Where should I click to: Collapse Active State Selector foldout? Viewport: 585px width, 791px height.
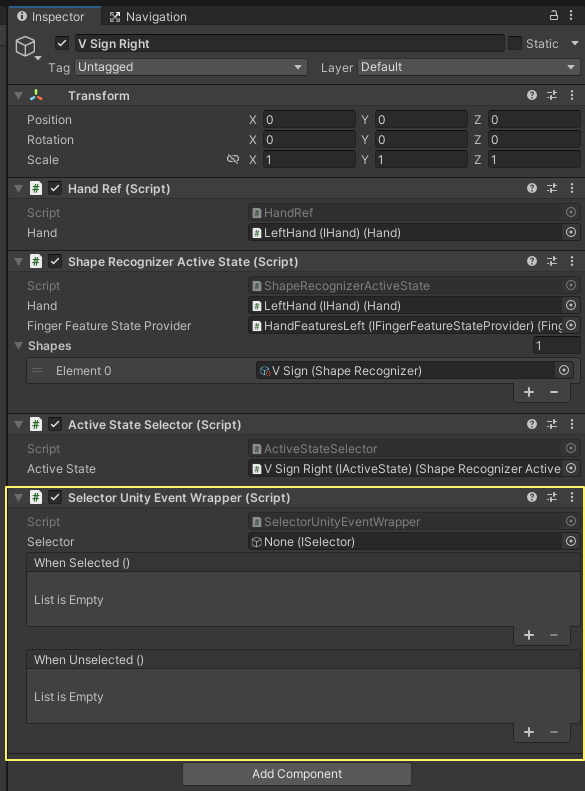click(19, 425)
